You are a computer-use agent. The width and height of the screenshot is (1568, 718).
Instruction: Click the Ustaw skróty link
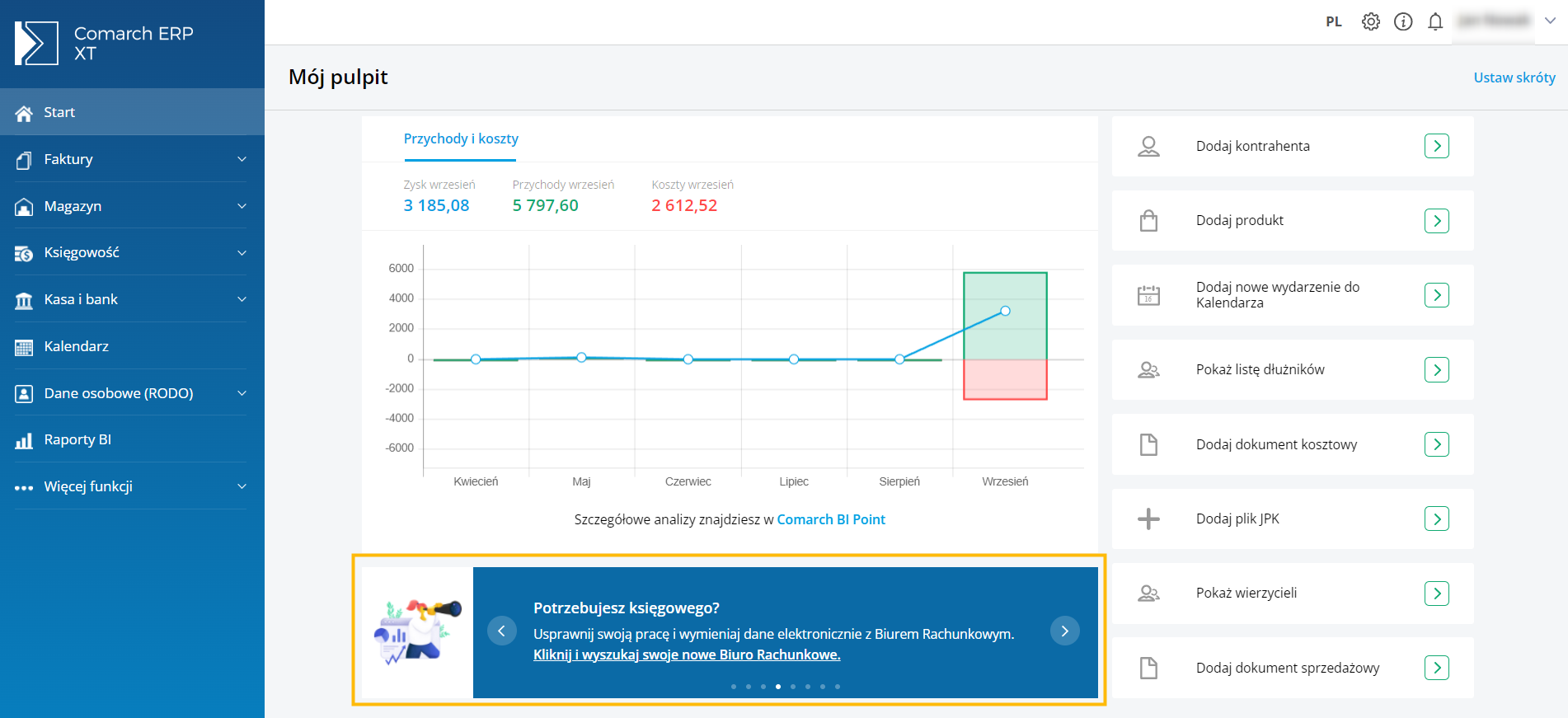pos(1514,77)
